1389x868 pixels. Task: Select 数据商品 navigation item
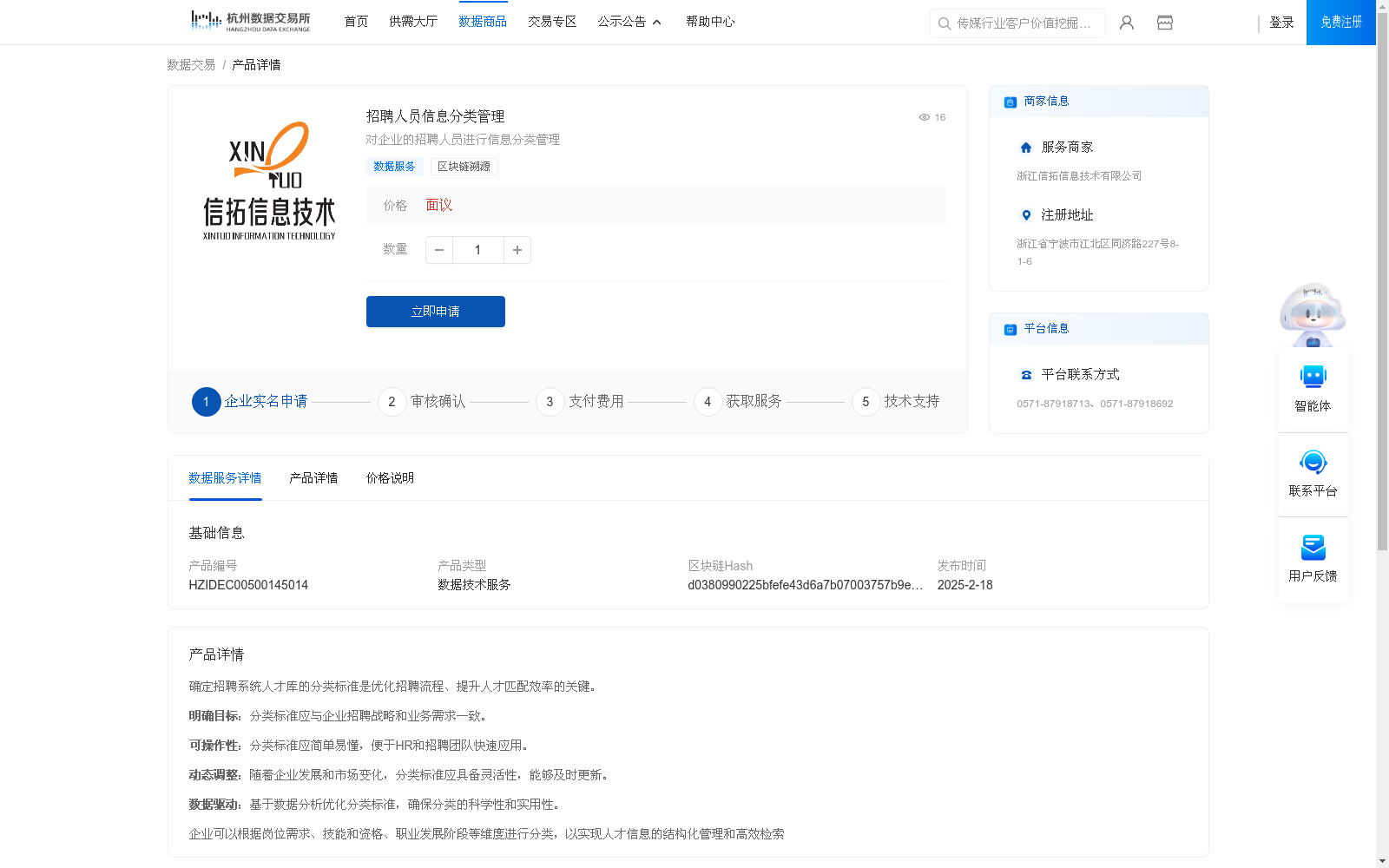[x=483, y=22]
